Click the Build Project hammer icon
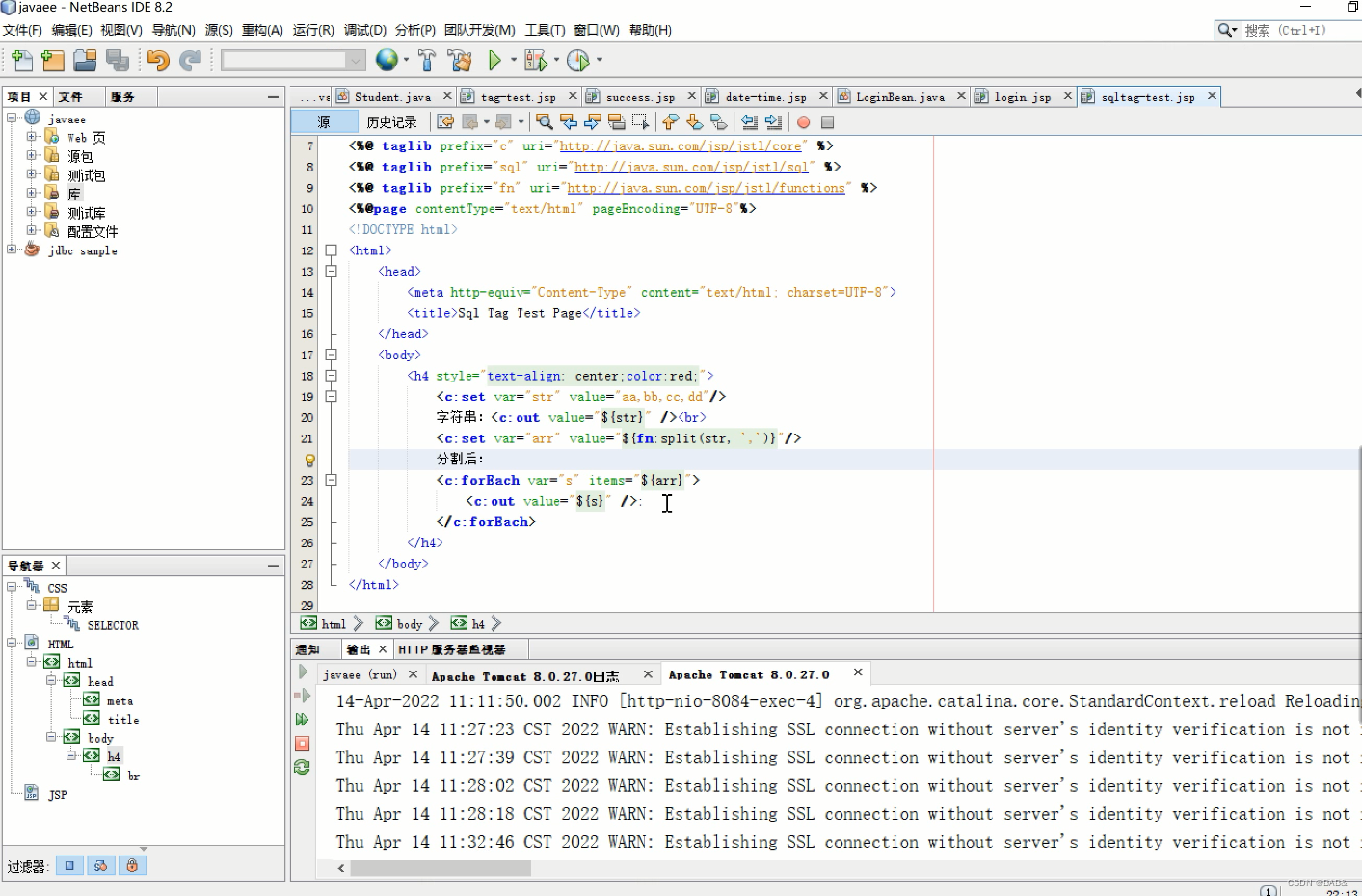 pos(427,61)
